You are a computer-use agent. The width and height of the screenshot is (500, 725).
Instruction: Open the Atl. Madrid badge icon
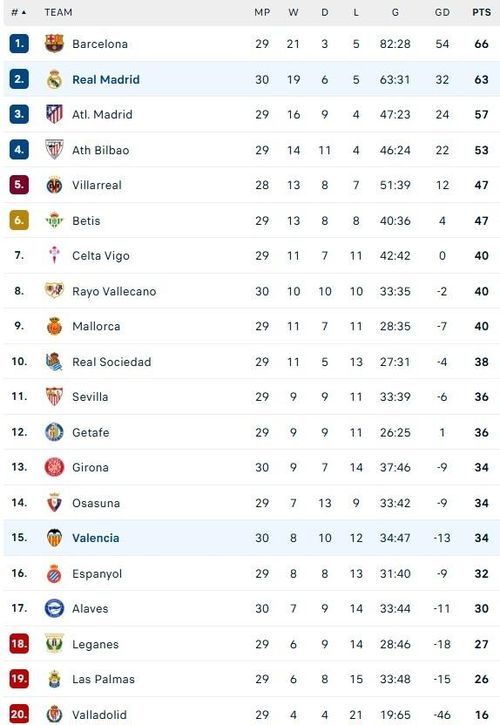tap(54, 114)
